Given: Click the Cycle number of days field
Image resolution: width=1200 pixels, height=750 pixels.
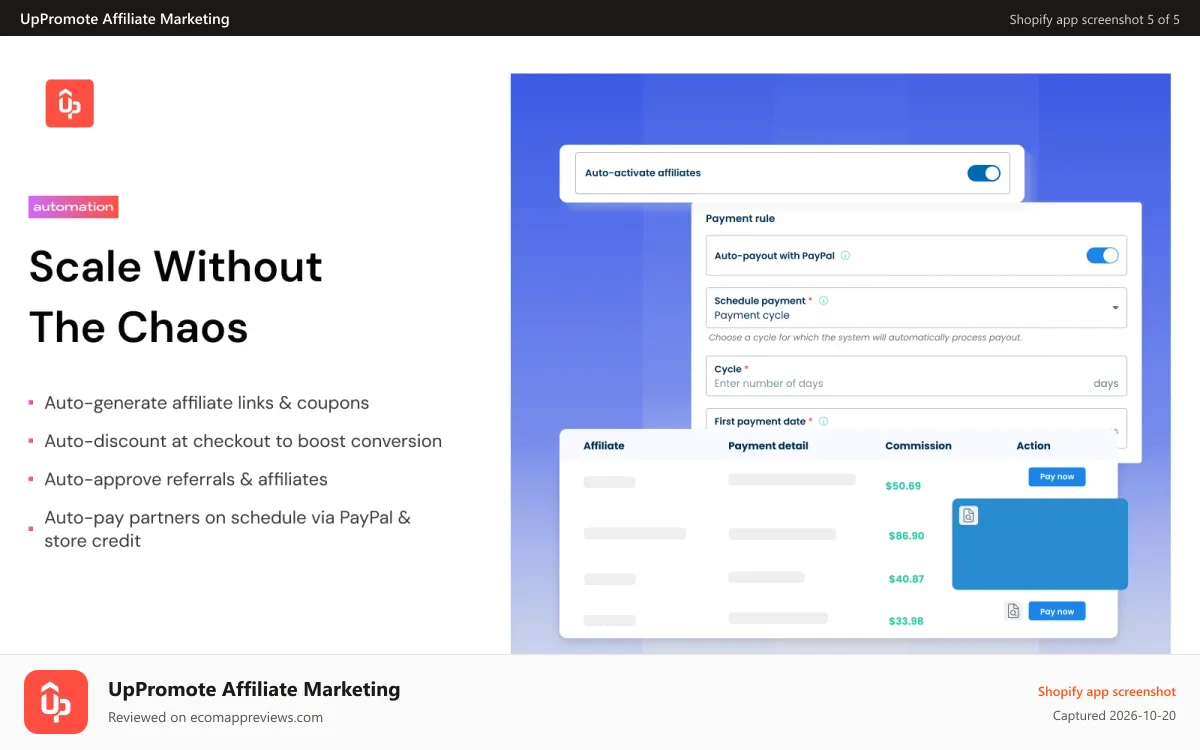Looking at the screenshot, I should pyautogui.click(x=916, y=376).
